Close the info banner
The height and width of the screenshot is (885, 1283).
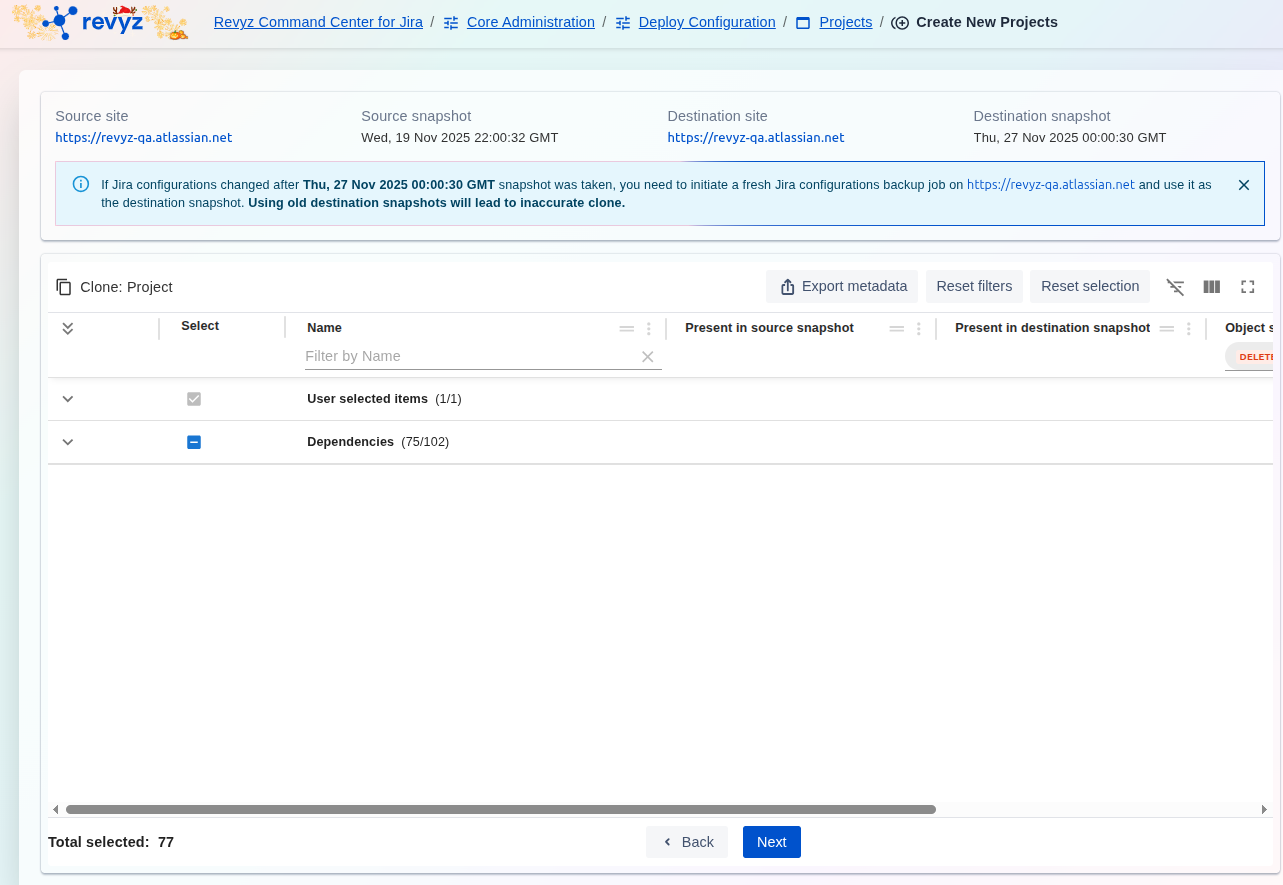coord(1243,185)
